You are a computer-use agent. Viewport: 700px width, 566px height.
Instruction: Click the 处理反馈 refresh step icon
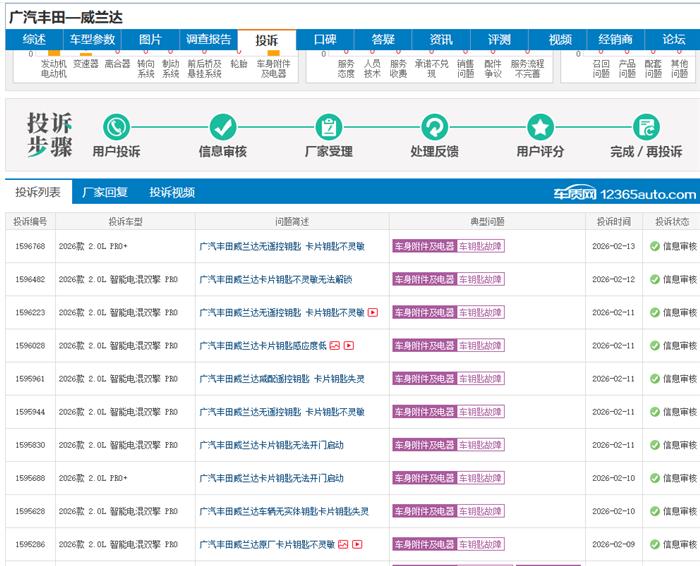pyautogui.click(x=434, y=128)
